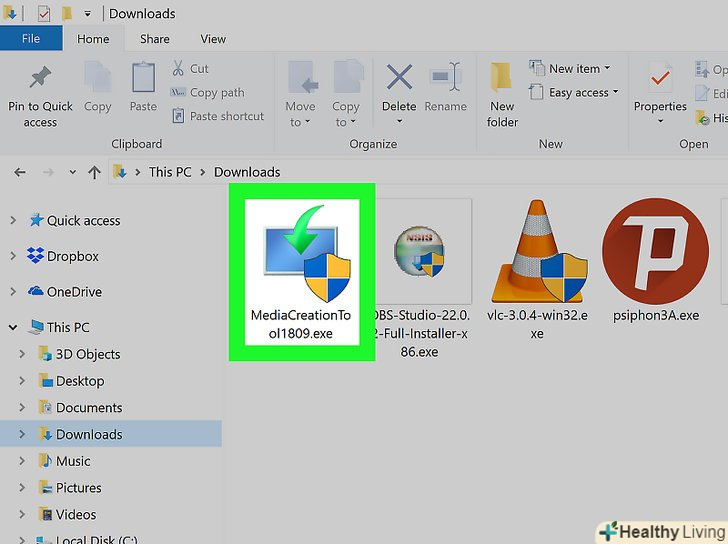Open the recent locations dropdown arrow
Screen dimensions: 728x544
72,172
